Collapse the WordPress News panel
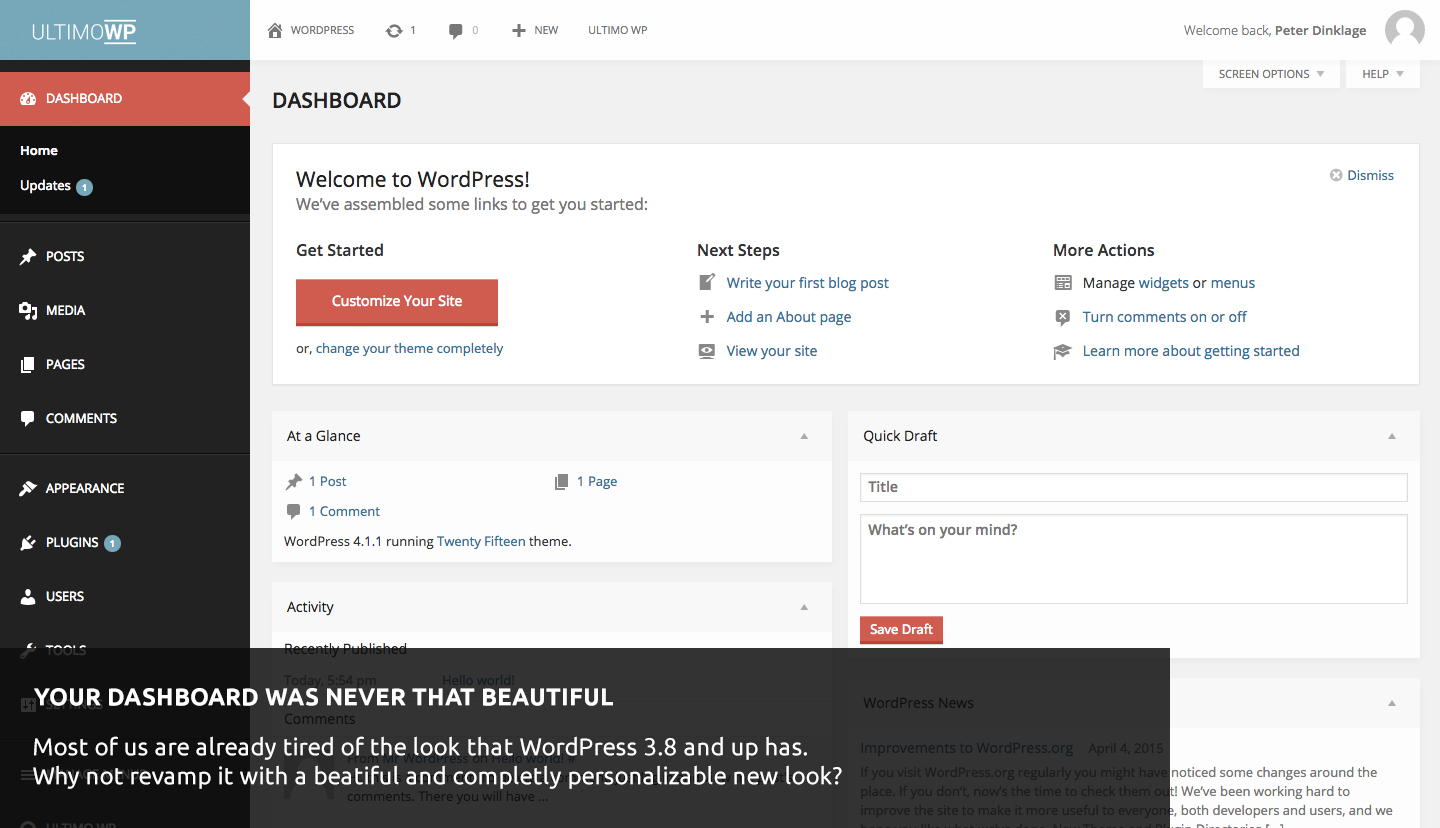Screen dimensions: 1440x828 [x=1392, y=703]
